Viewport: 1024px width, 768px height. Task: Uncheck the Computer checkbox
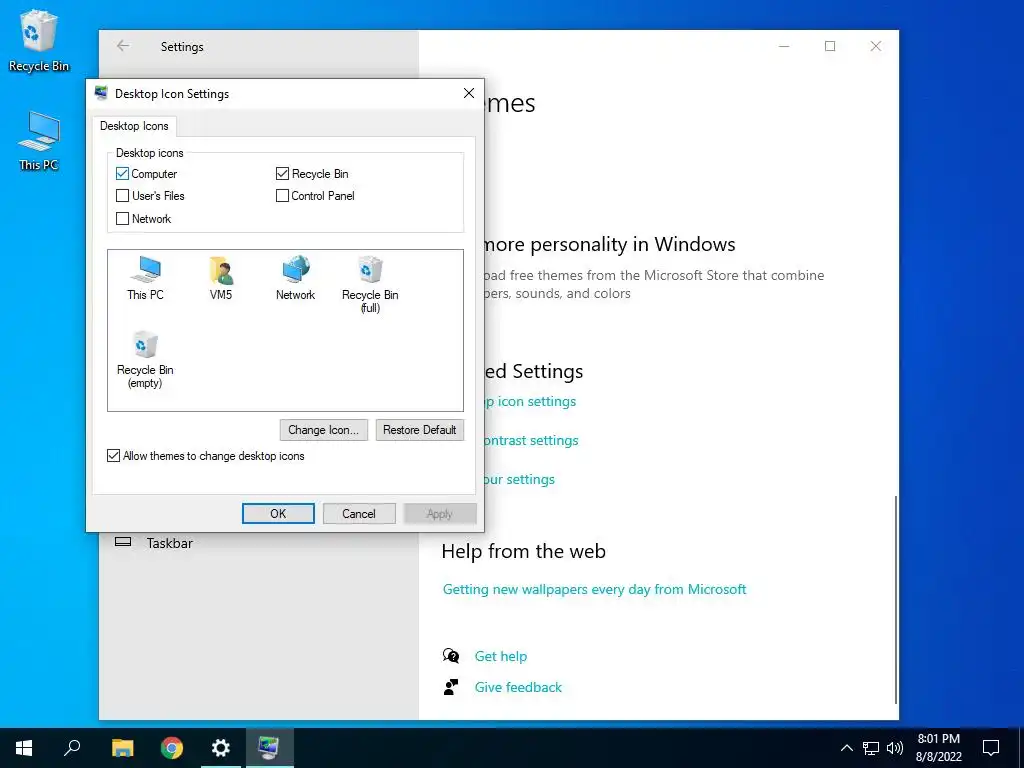click(x=122, y=174)
